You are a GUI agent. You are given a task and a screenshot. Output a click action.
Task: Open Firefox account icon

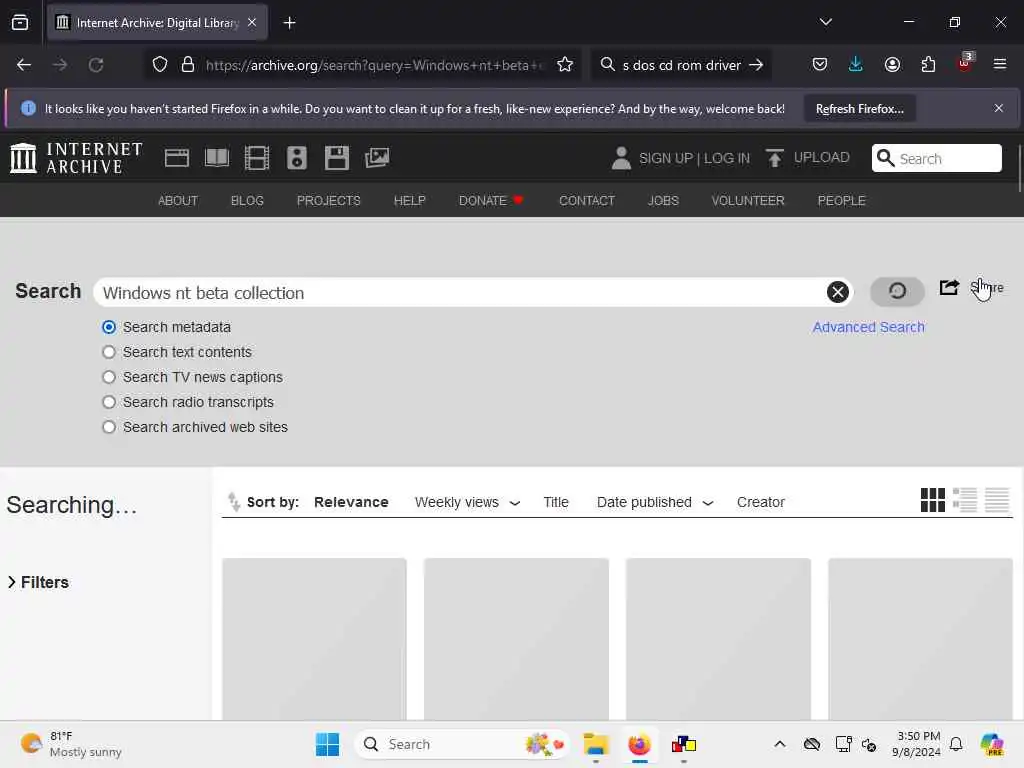(x=892, y=64)
